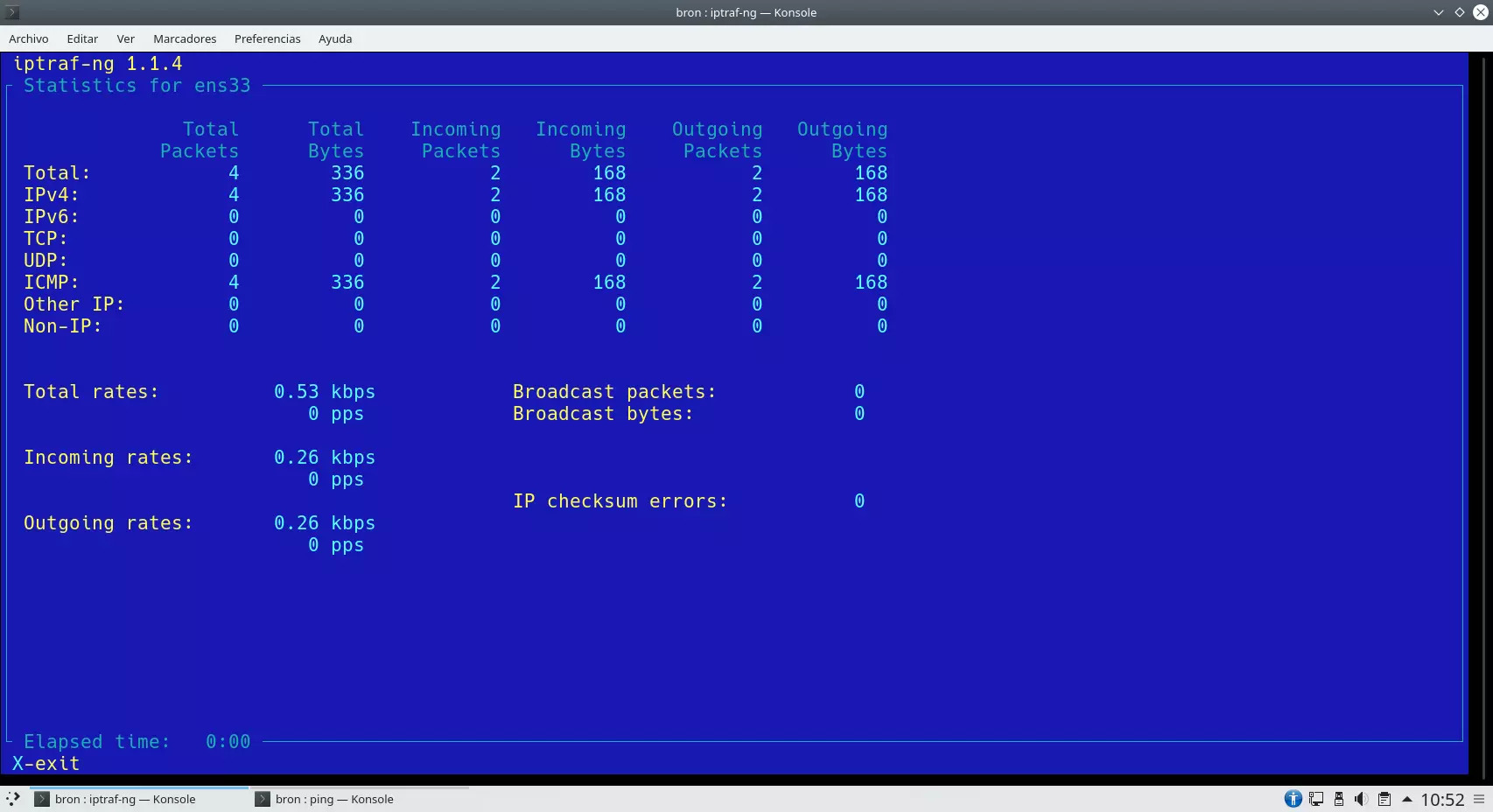1493x812 pixels.
Task: Open the clipboard tray icon
Action: [x=1384, y=799]
